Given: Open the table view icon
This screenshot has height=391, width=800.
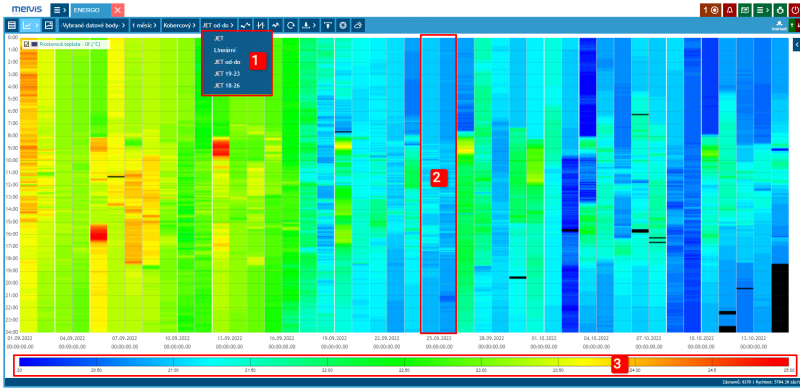Looking at the screenshot, I should (12, 25).
